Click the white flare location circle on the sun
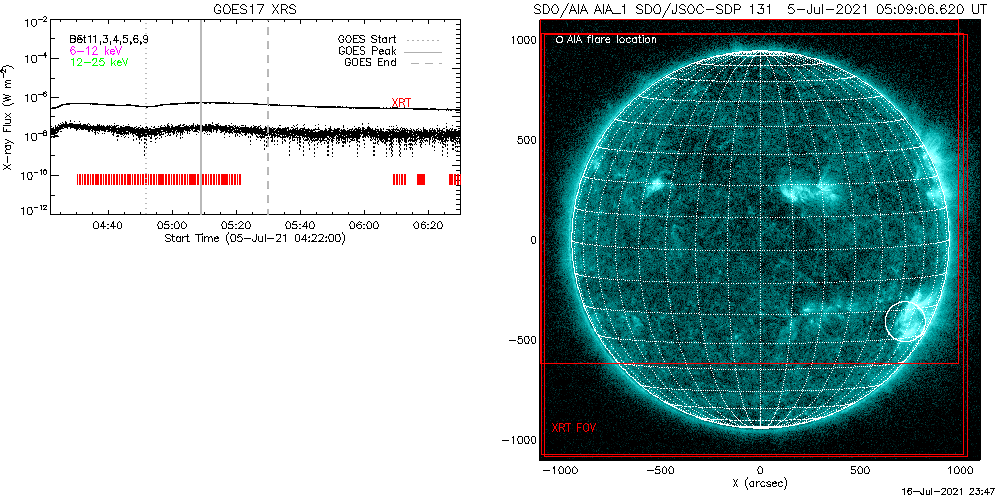This screenshot has height=500, width=1000. tap(905, 321)
